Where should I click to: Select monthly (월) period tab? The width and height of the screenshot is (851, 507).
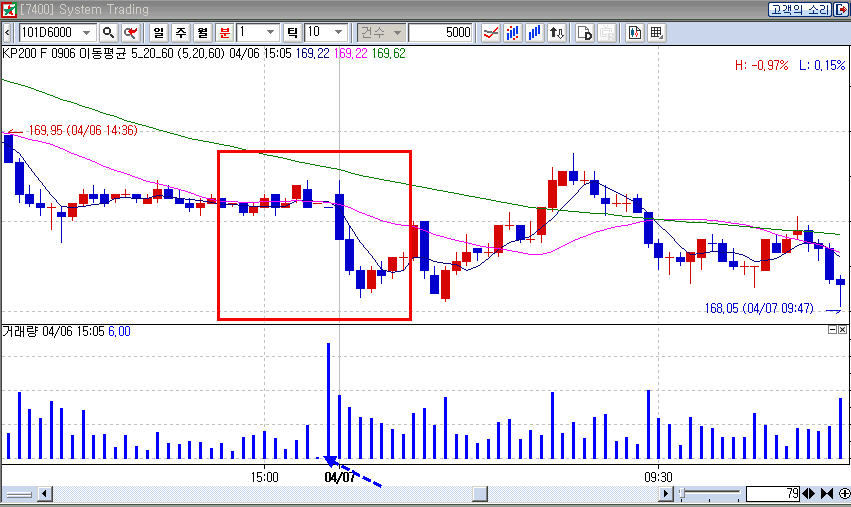[x=202, y=33]
